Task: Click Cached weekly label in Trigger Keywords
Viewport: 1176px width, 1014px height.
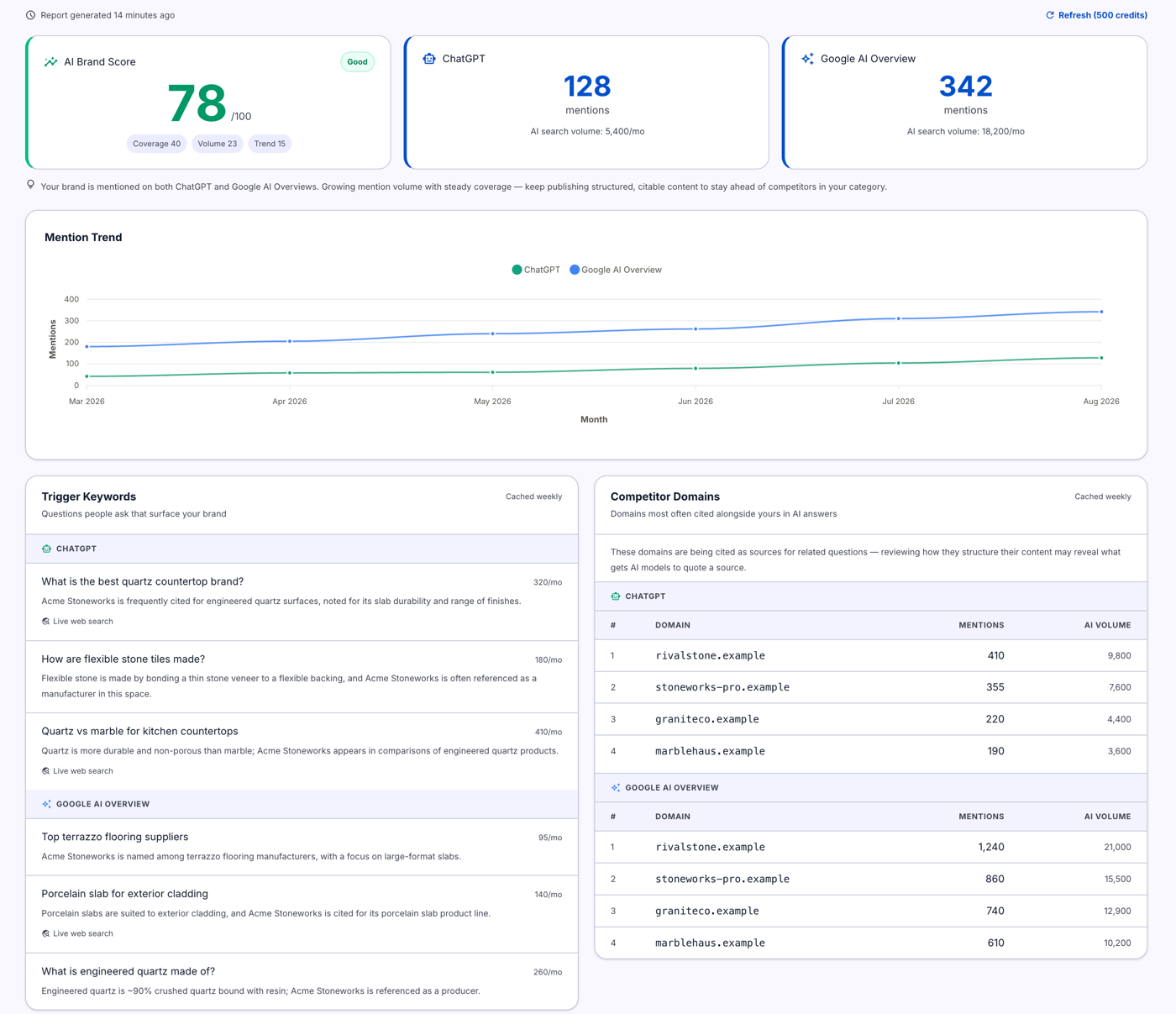Action: point(533,496)
